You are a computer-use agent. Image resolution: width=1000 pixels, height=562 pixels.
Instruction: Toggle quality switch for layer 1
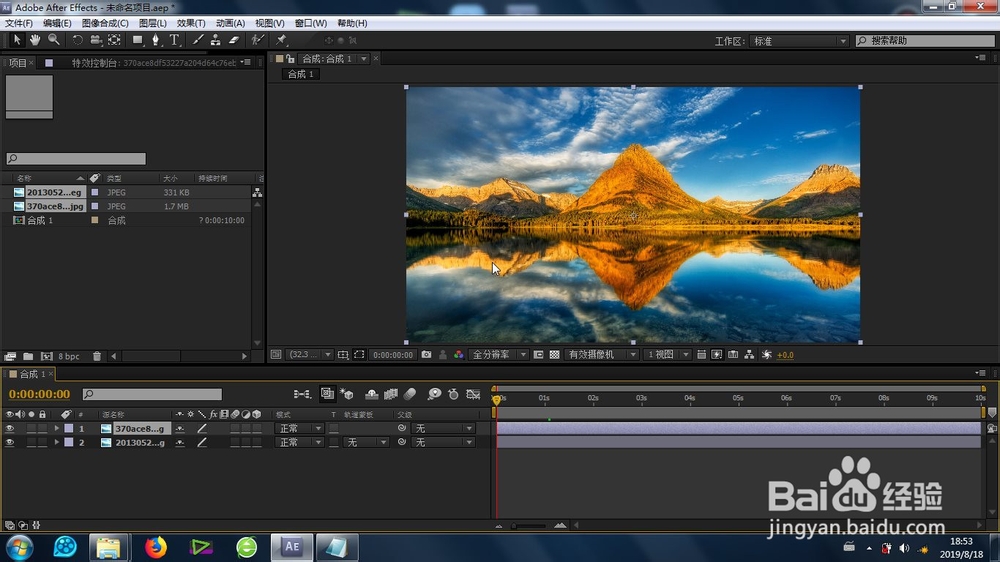click(x=202, y=429)
